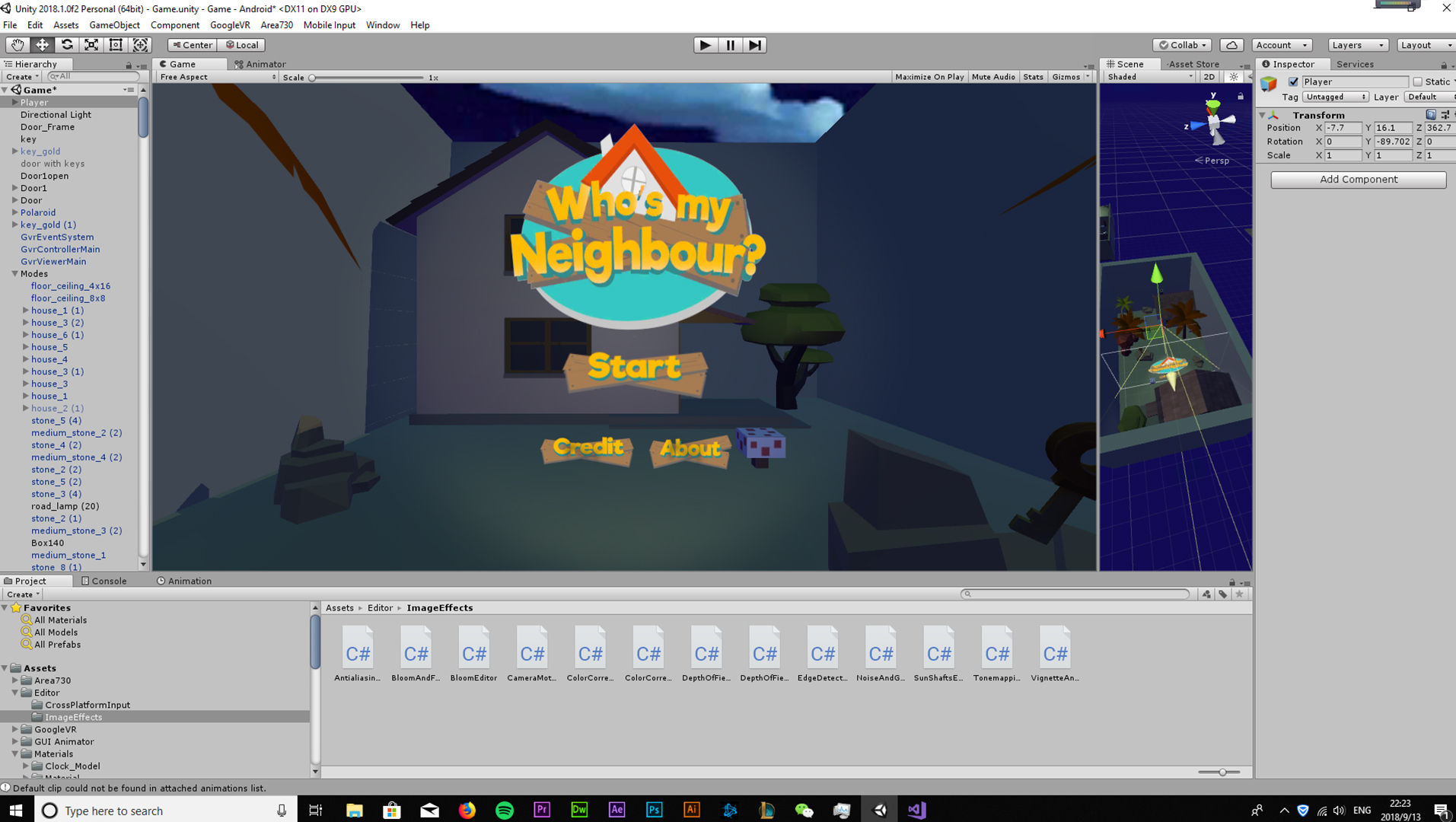
Task: Open the Cloud services icon
Action: point(1231,45)
